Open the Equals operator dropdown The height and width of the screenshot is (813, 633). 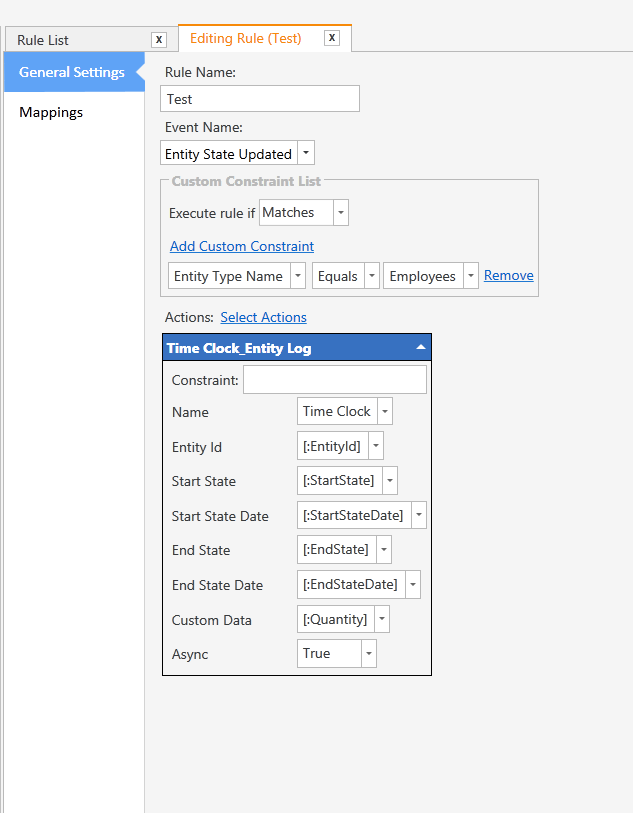pos(371,276)
